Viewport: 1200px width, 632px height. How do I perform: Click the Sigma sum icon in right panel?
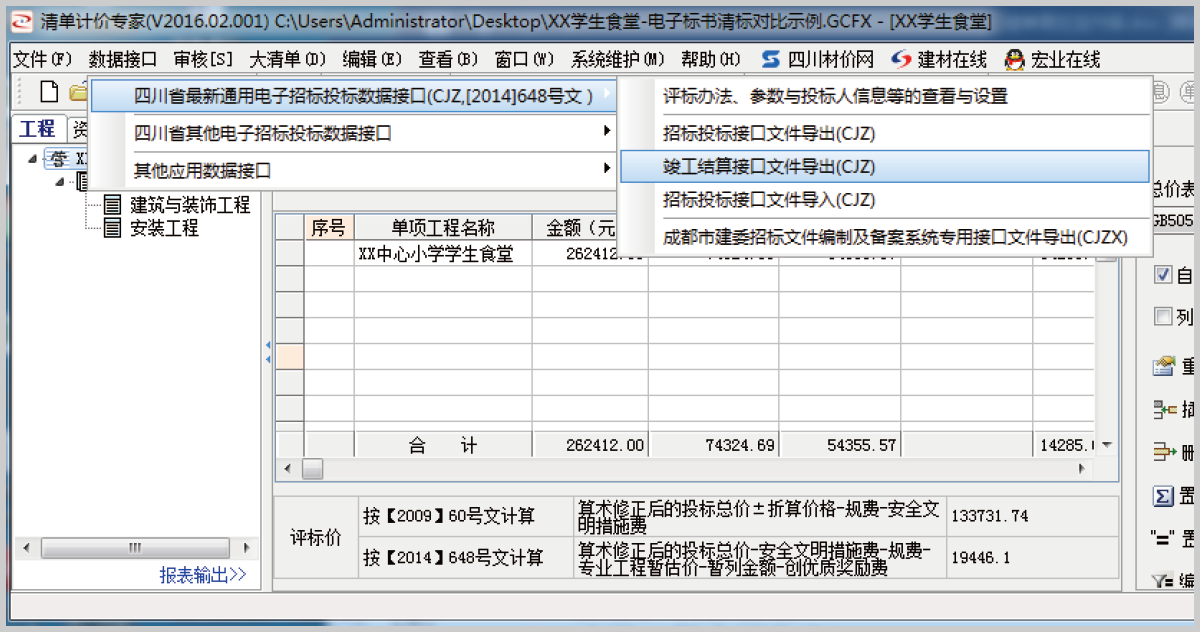point(1163,496)
